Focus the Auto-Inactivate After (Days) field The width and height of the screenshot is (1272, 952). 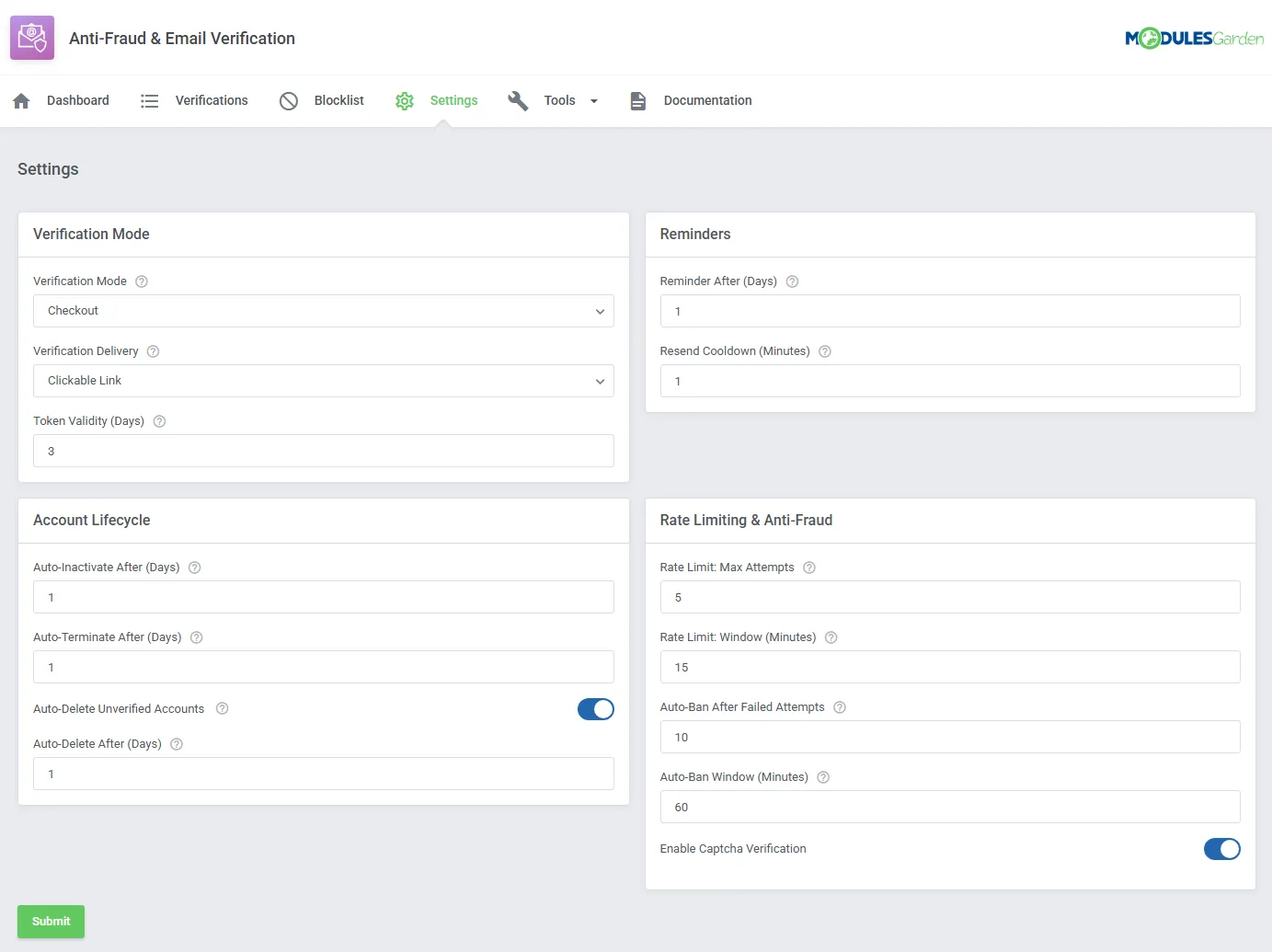[x=324, y=597]
